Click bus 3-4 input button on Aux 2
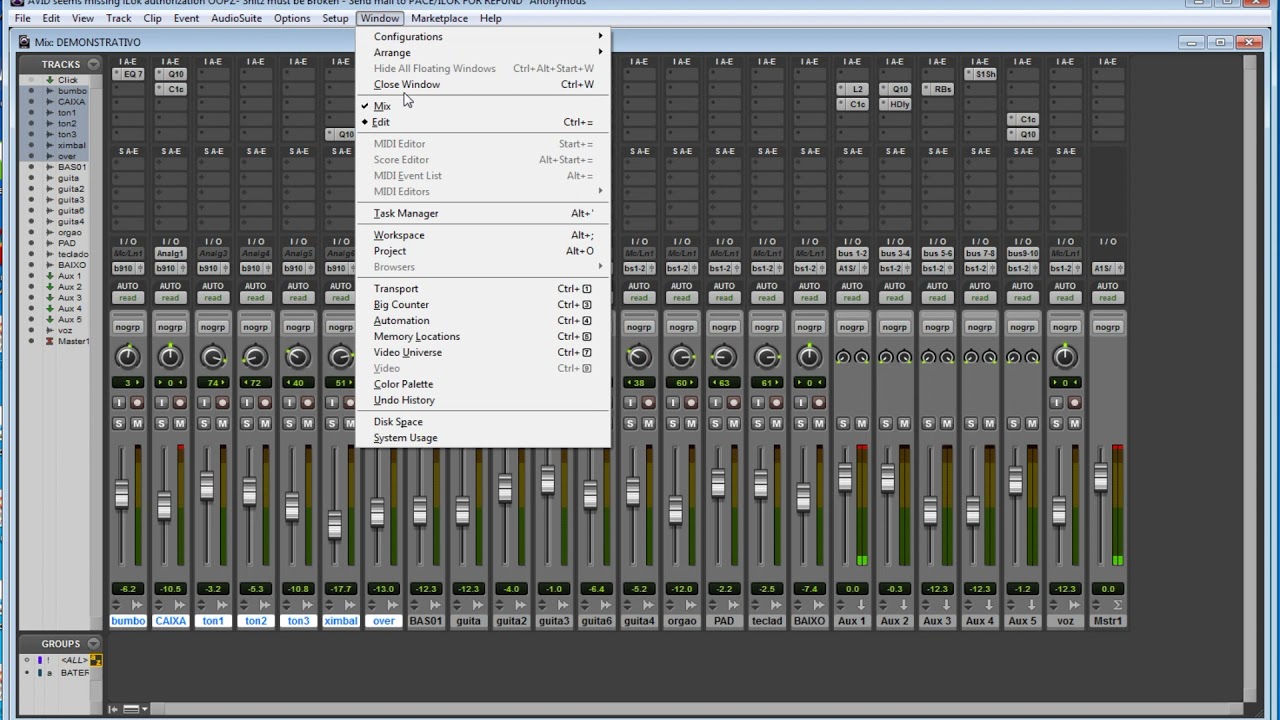Image resolution: width=1280 pixels, height=720 pixels. tap(895, 254)
